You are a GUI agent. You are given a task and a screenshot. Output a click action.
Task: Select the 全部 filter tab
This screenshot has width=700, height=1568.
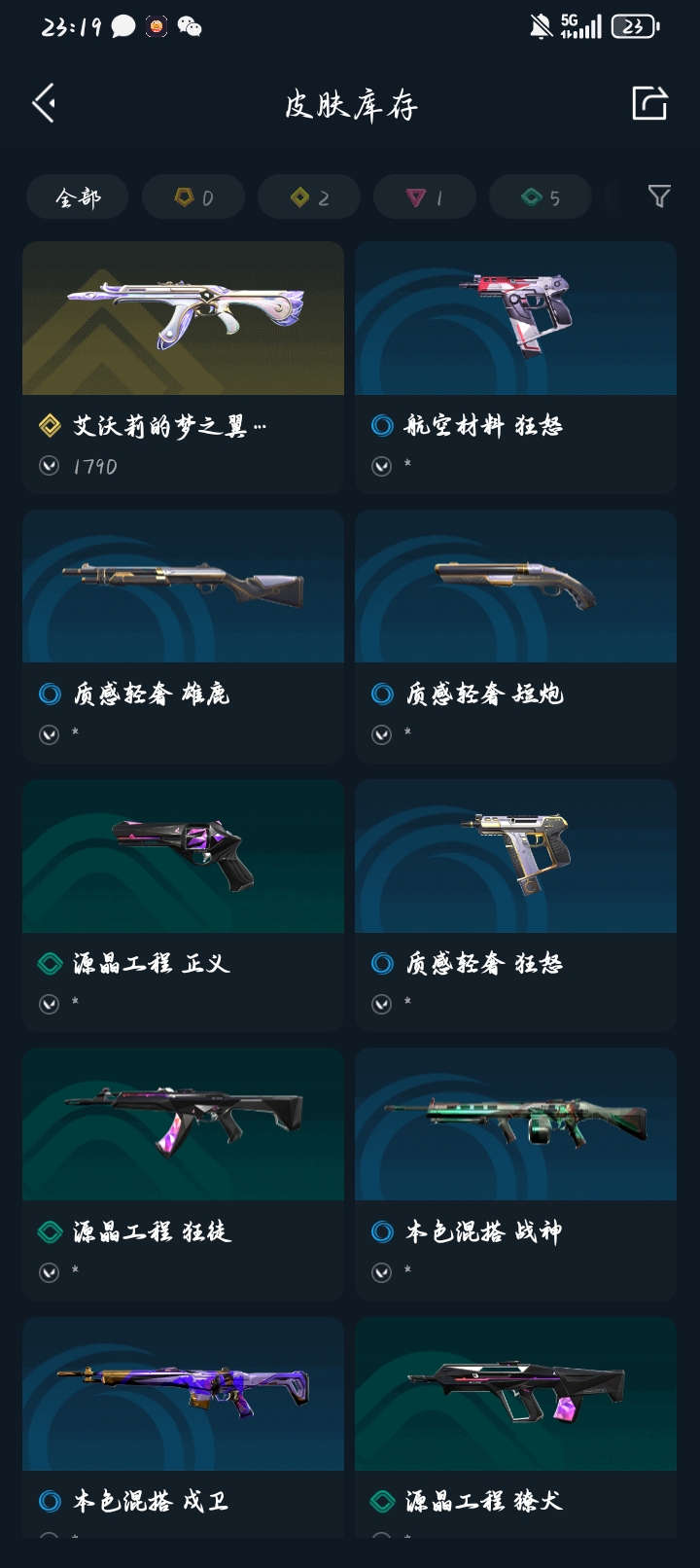pos(78,197)
